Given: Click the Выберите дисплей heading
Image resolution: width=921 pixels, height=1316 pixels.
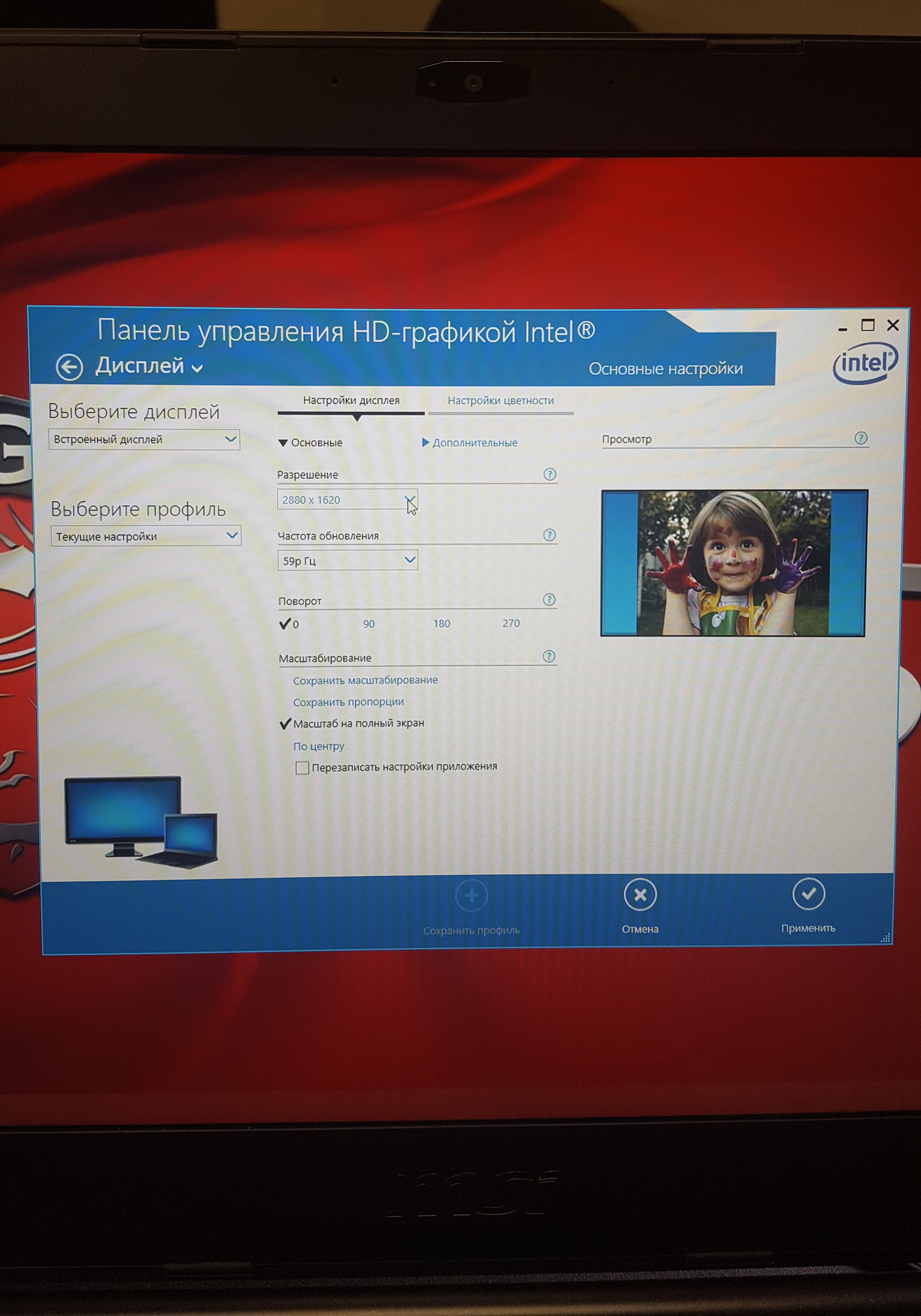Looking at the screenshot, I should (133, 411).
